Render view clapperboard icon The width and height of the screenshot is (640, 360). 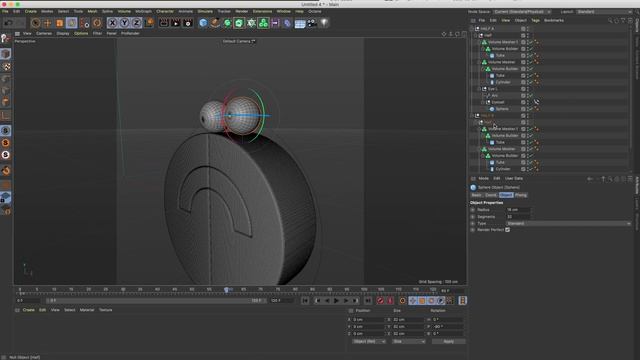[x=164, y=23]
